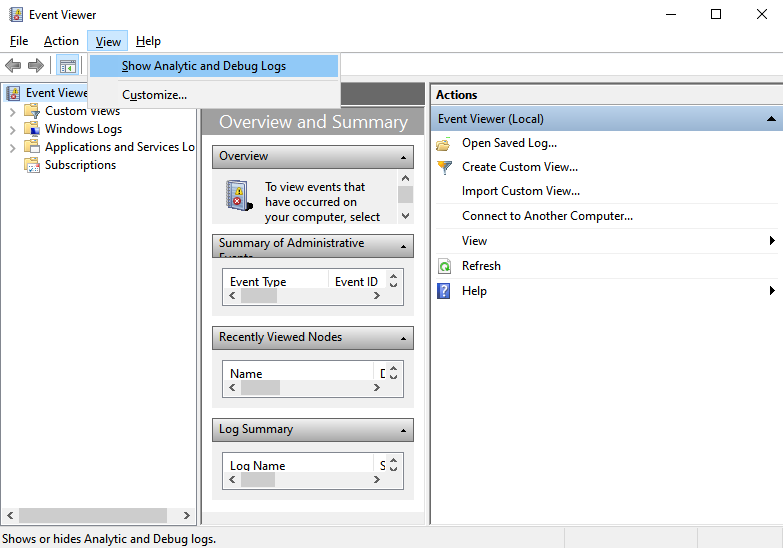Collapse the Overview section header
Viewport: 783px width, 548px height.
(403, 158)
